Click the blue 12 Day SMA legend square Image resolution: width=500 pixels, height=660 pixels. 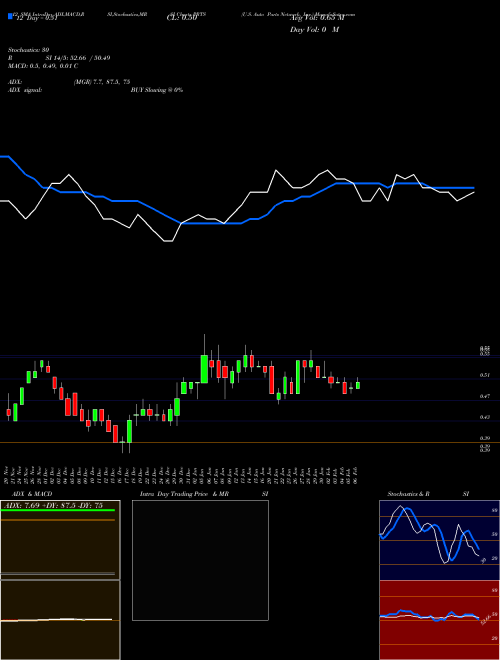coord(10,17)
